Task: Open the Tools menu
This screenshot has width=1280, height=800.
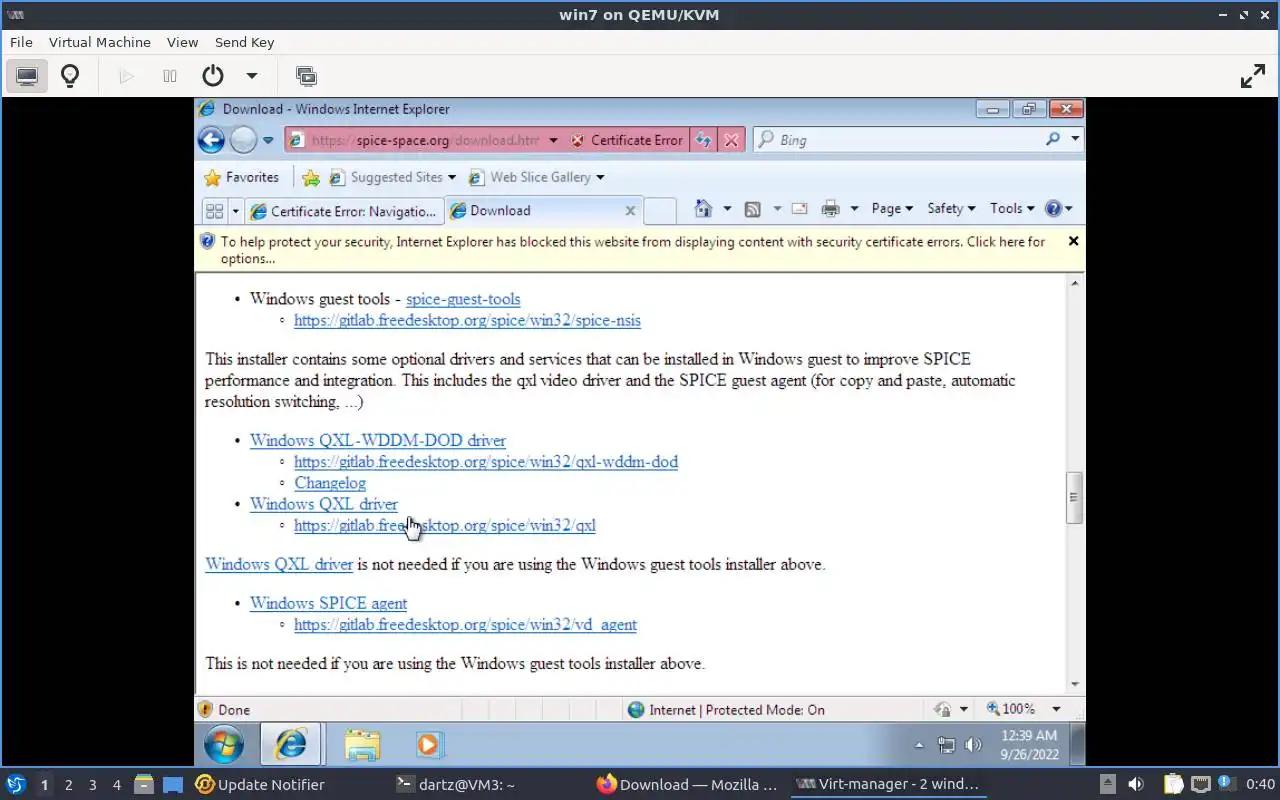Action: click(1012, 208)
